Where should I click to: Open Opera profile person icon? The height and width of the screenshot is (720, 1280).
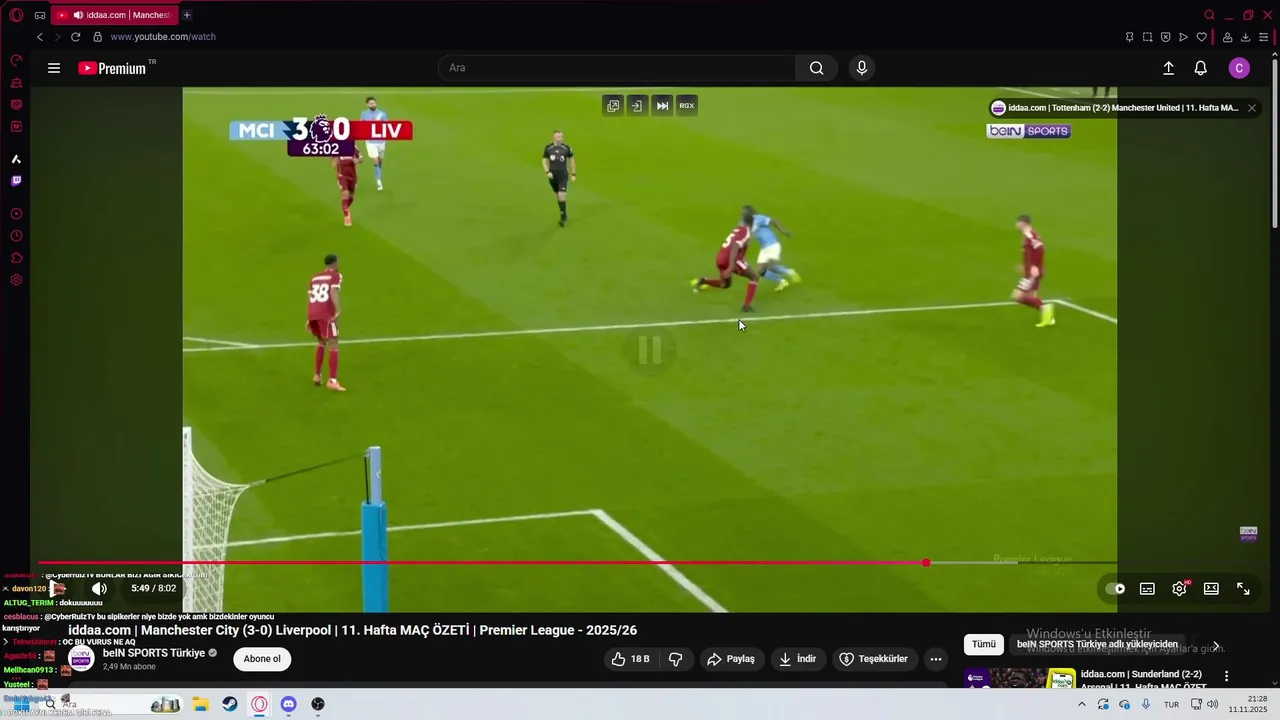click(1227, 37)
